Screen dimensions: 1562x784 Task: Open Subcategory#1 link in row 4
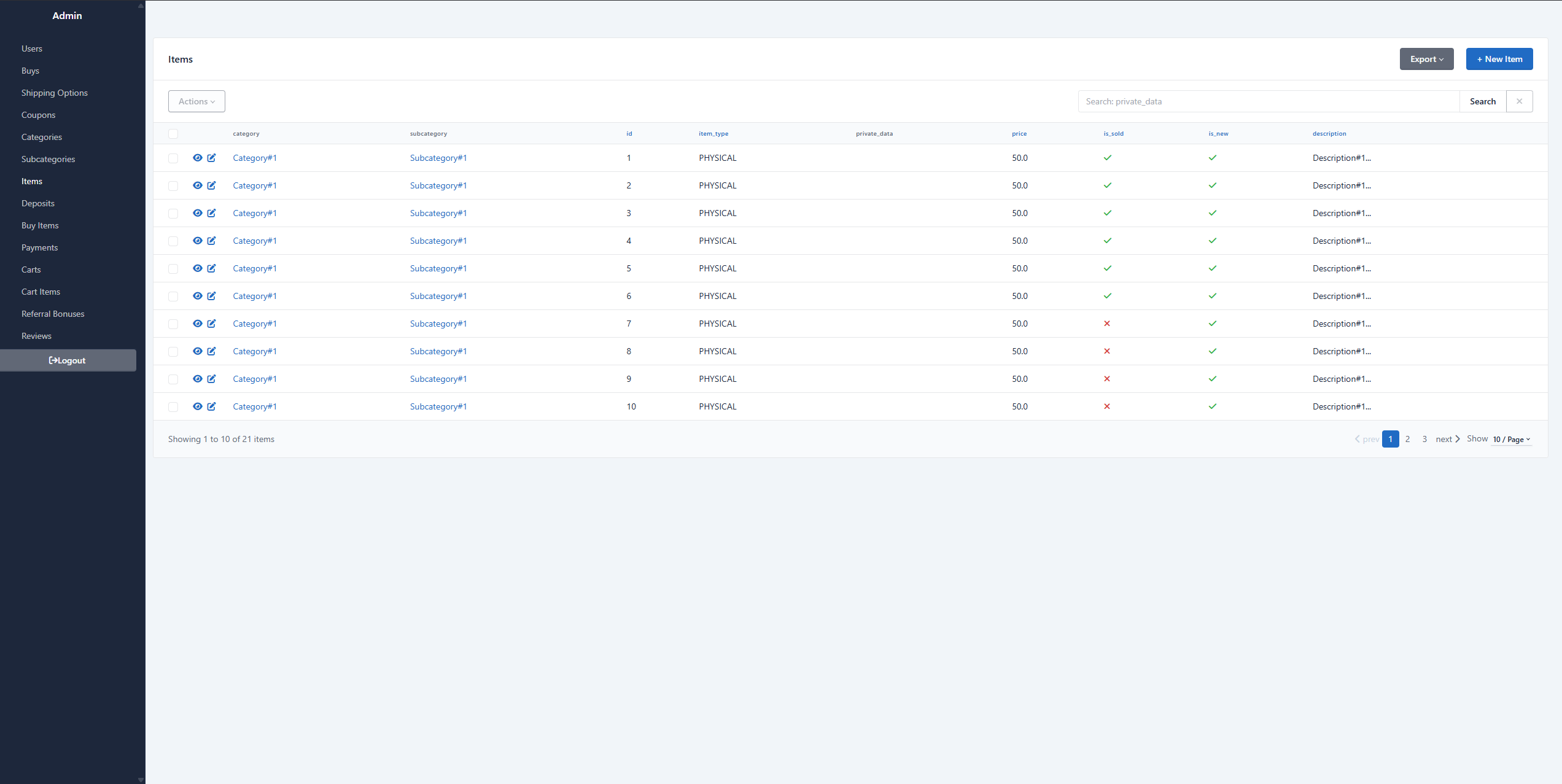(438, 241)
